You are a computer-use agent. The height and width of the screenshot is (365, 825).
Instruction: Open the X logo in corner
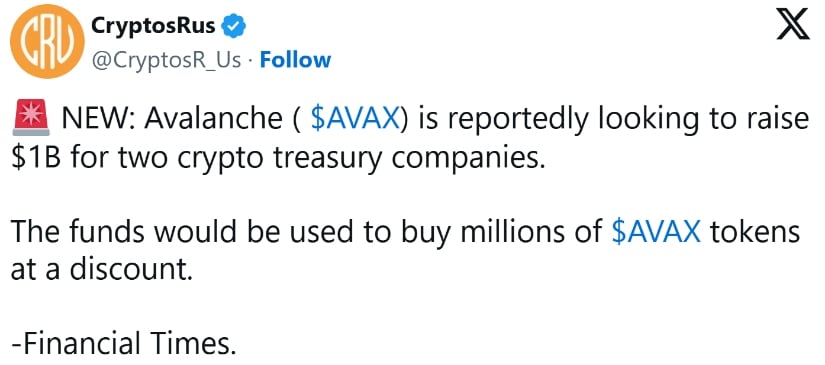coord(794,26)
